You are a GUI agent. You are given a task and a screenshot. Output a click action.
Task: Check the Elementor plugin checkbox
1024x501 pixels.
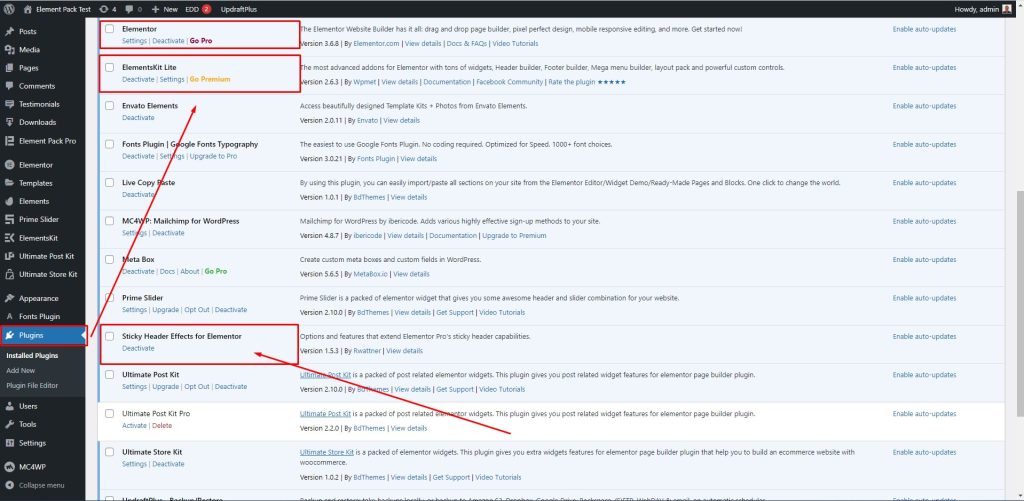110,29
